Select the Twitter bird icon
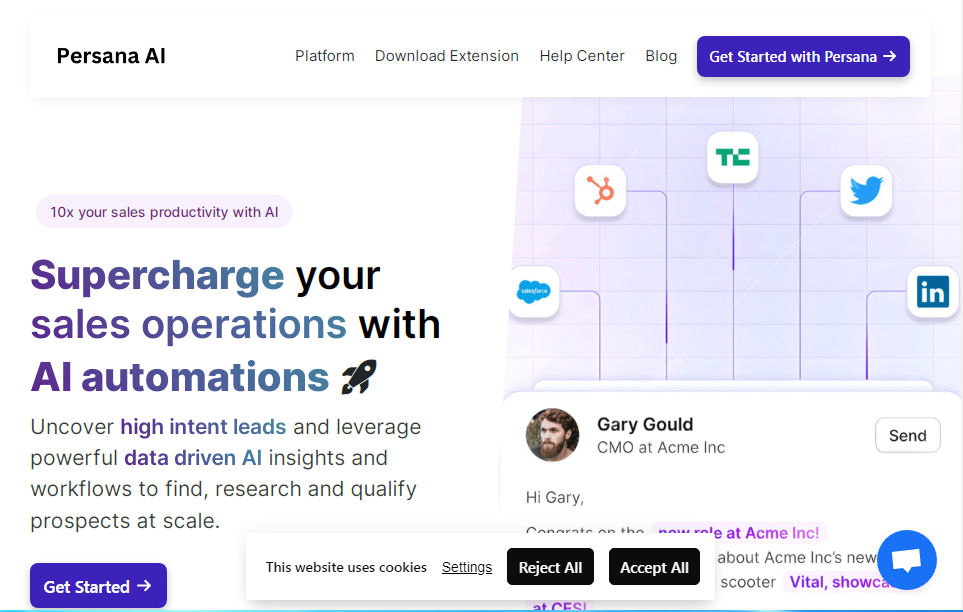 [865, 190]
